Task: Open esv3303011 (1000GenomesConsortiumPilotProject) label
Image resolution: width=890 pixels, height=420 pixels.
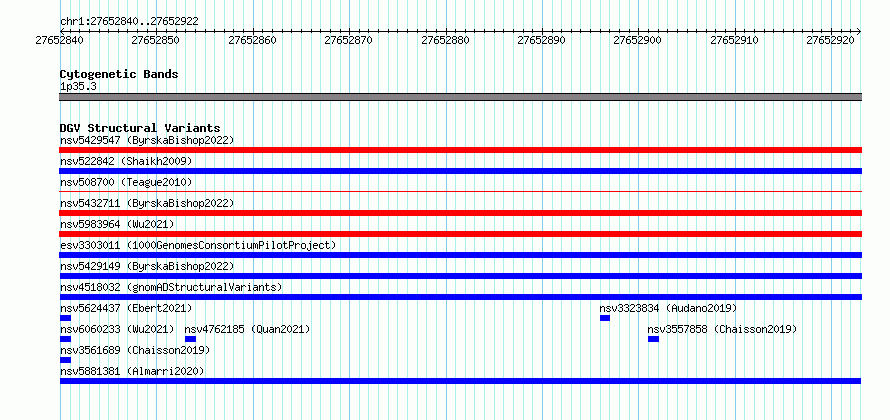Action: click(198, 245)
